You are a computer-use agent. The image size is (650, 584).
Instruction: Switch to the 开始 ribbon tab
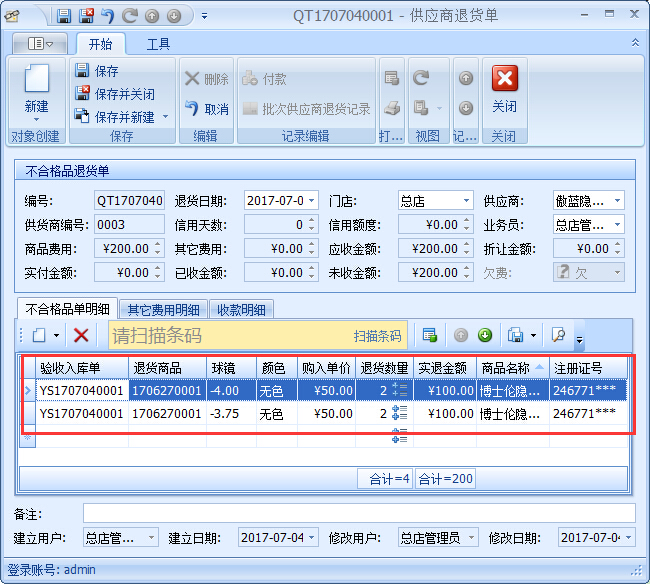click(x=100, y=44)
